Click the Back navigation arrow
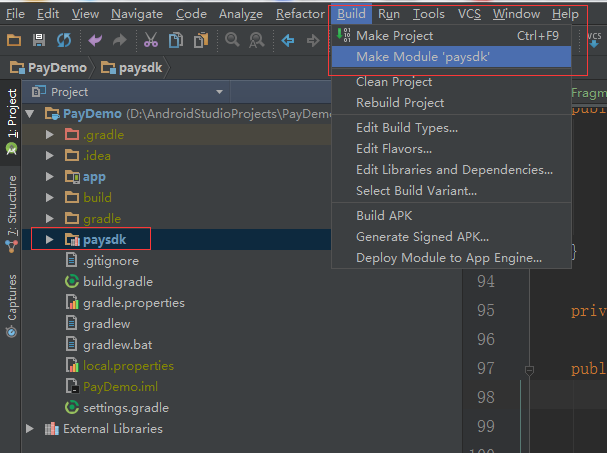 point(288,40)
